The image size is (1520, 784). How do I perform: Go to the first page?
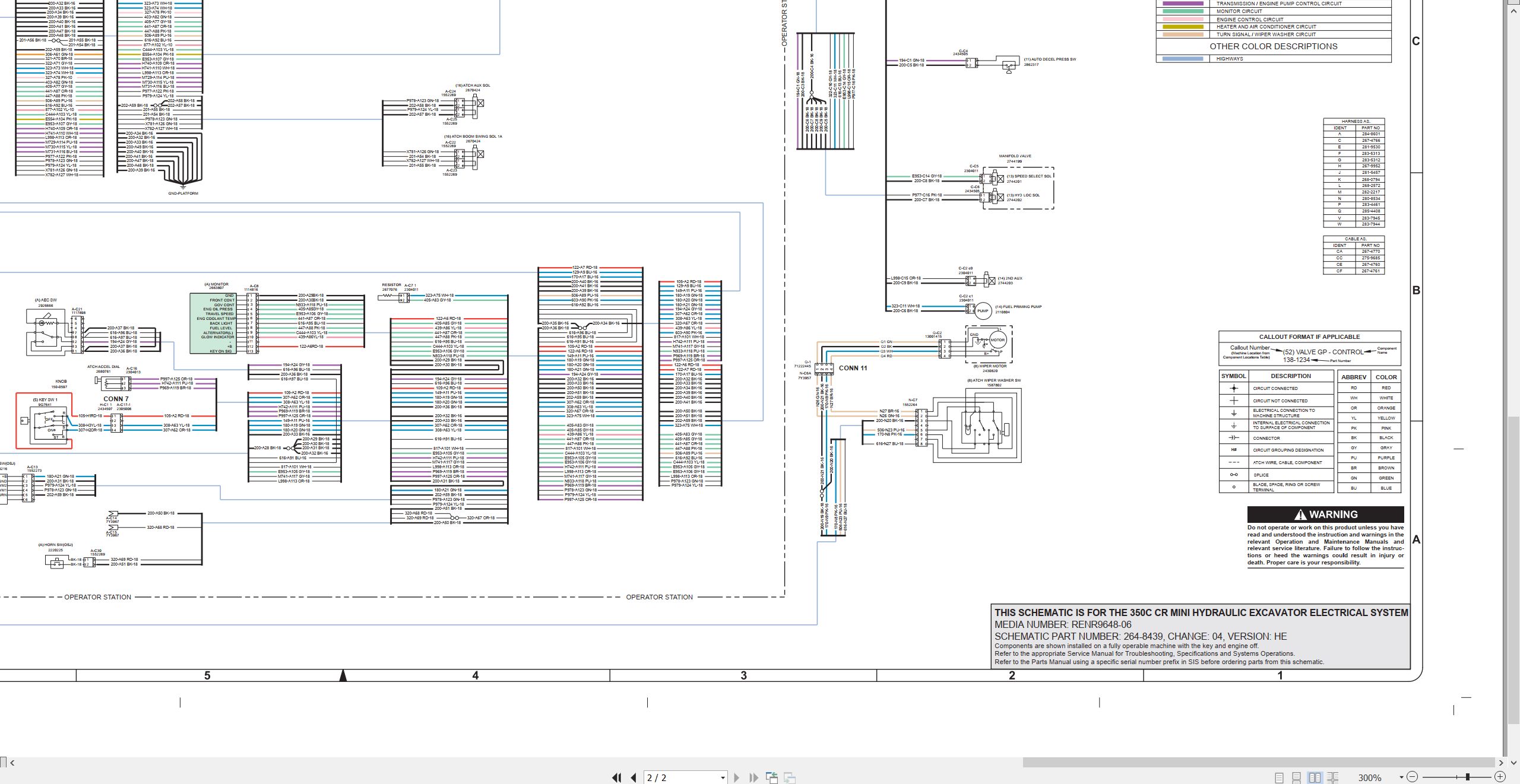(x=617, y=777)
